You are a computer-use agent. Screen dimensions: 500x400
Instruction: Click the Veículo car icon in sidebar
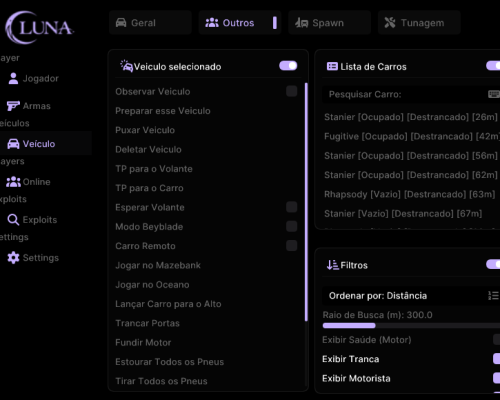tap(13, 144)
